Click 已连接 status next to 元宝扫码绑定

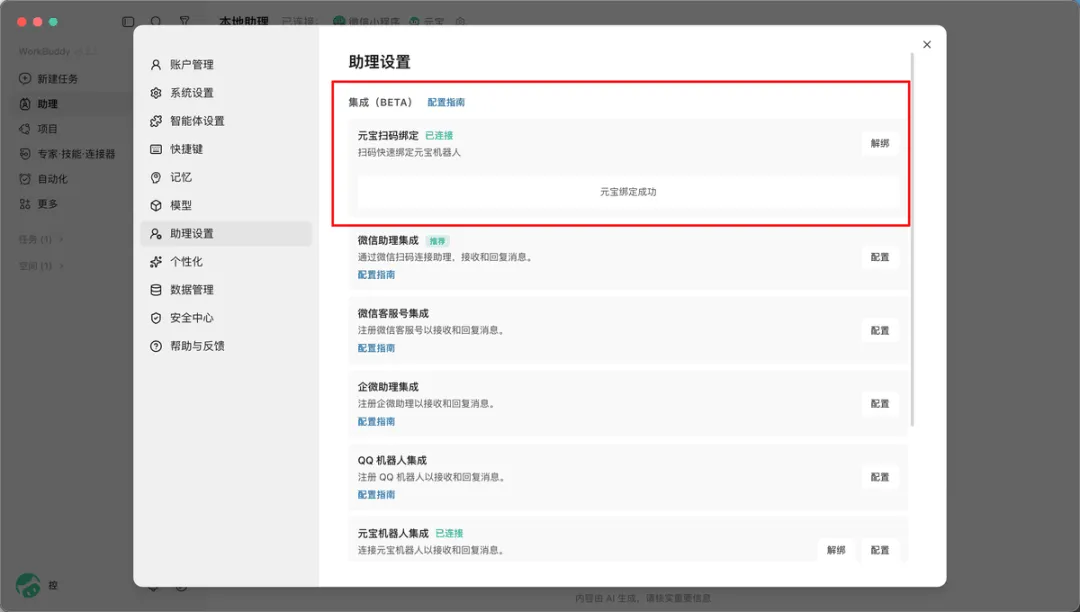click(x=439, y=136)
